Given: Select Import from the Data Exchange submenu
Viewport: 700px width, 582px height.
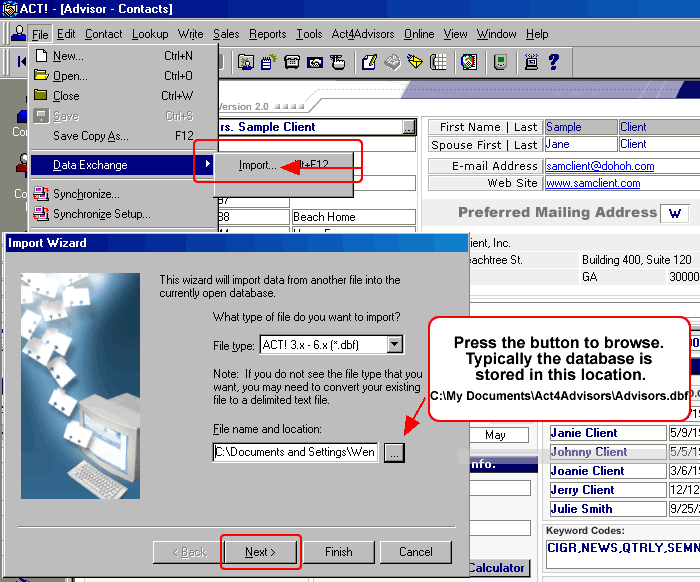Looking at the screenshot, I should 258,166.
